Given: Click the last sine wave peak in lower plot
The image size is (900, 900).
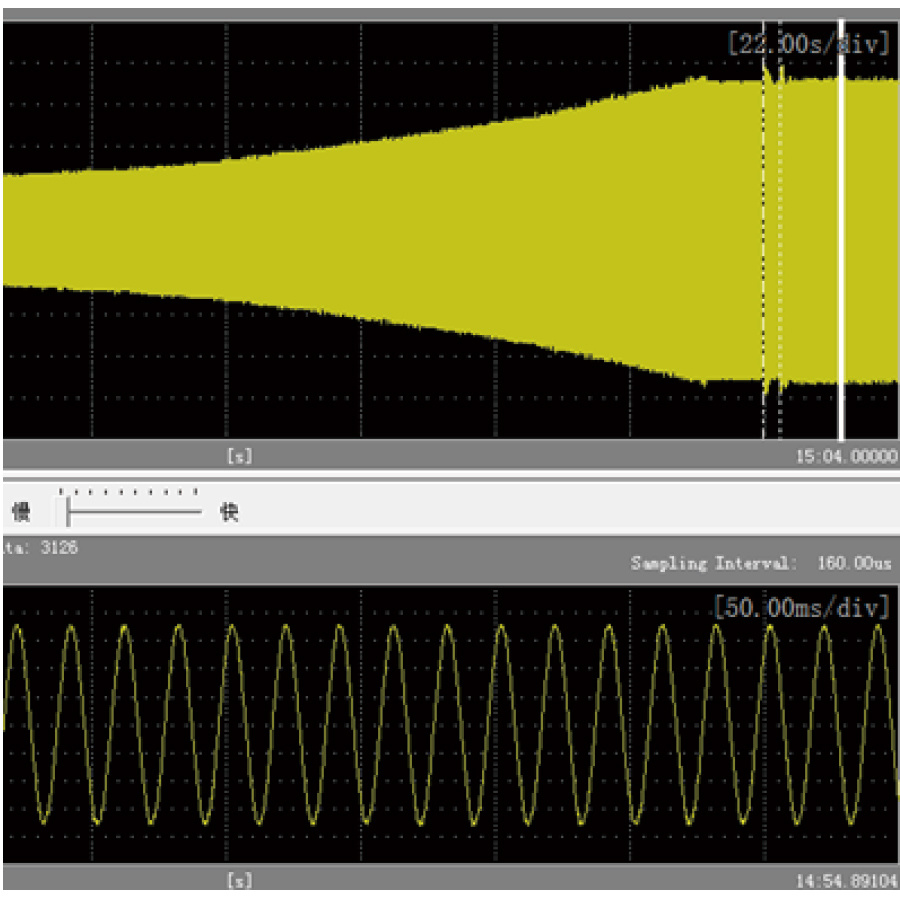Looking at the screenshot, I should (878, 627).
